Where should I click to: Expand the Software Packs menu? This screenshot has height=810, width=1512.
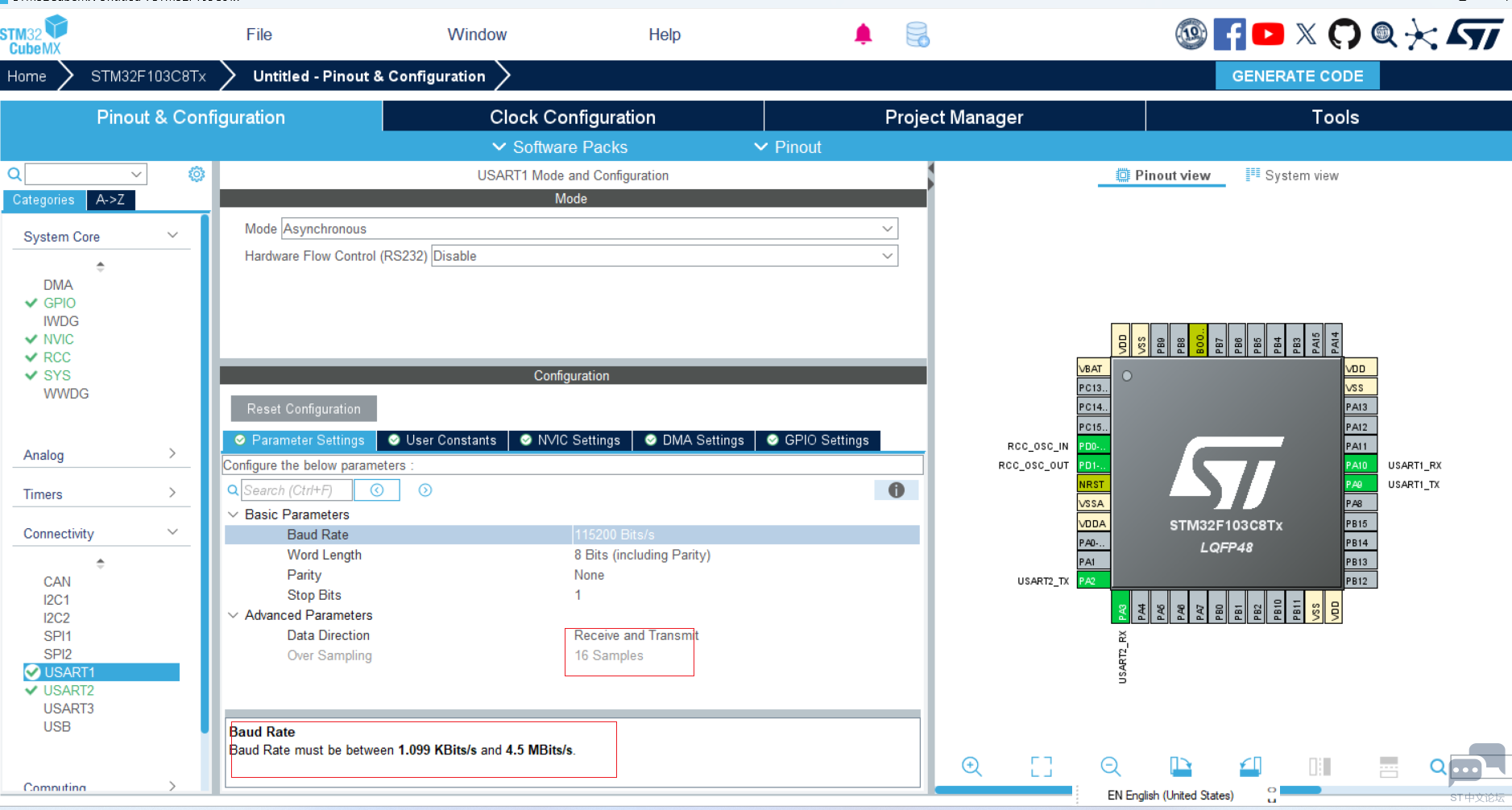(x=560, y=147)
